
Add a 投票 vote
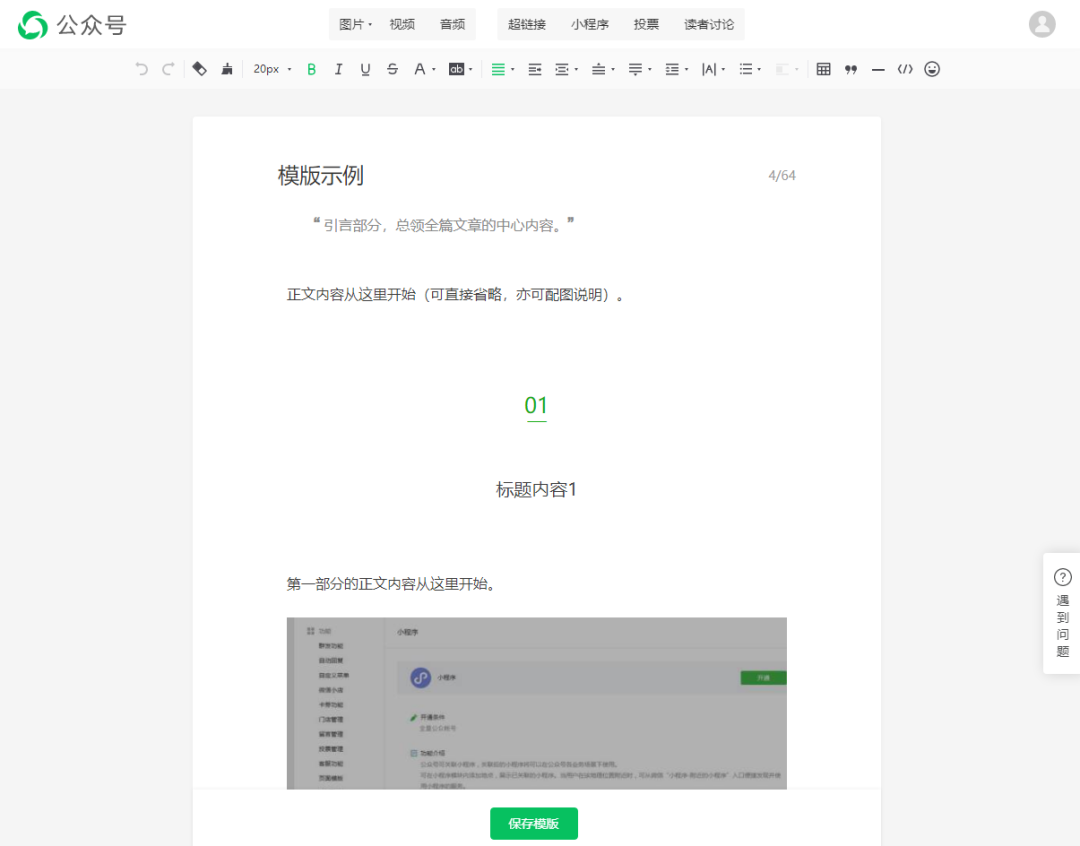pyautogui.click(x=646, y=24)
